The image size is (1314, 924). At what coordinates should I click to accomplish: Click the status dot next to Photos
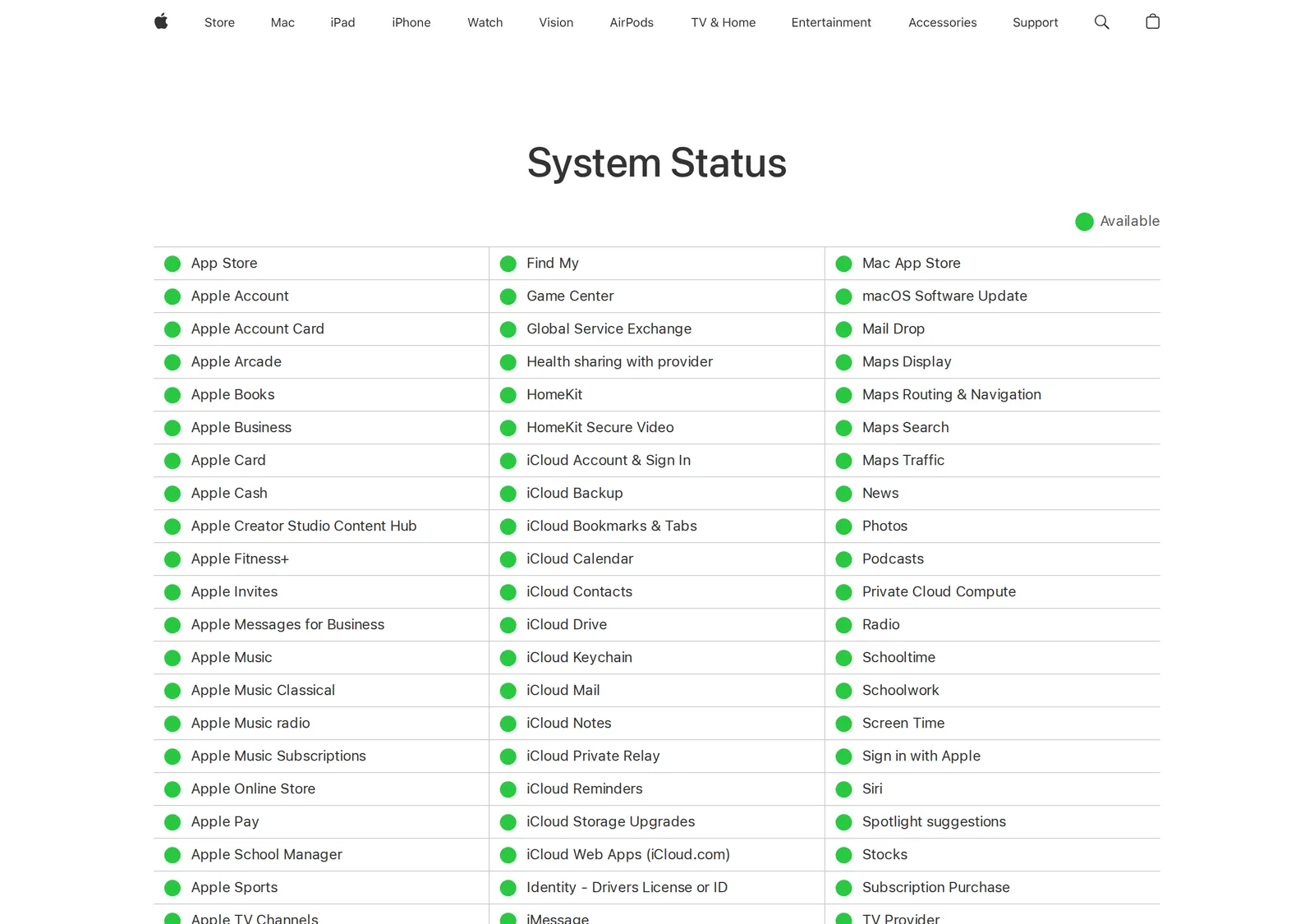click(843, 526)
